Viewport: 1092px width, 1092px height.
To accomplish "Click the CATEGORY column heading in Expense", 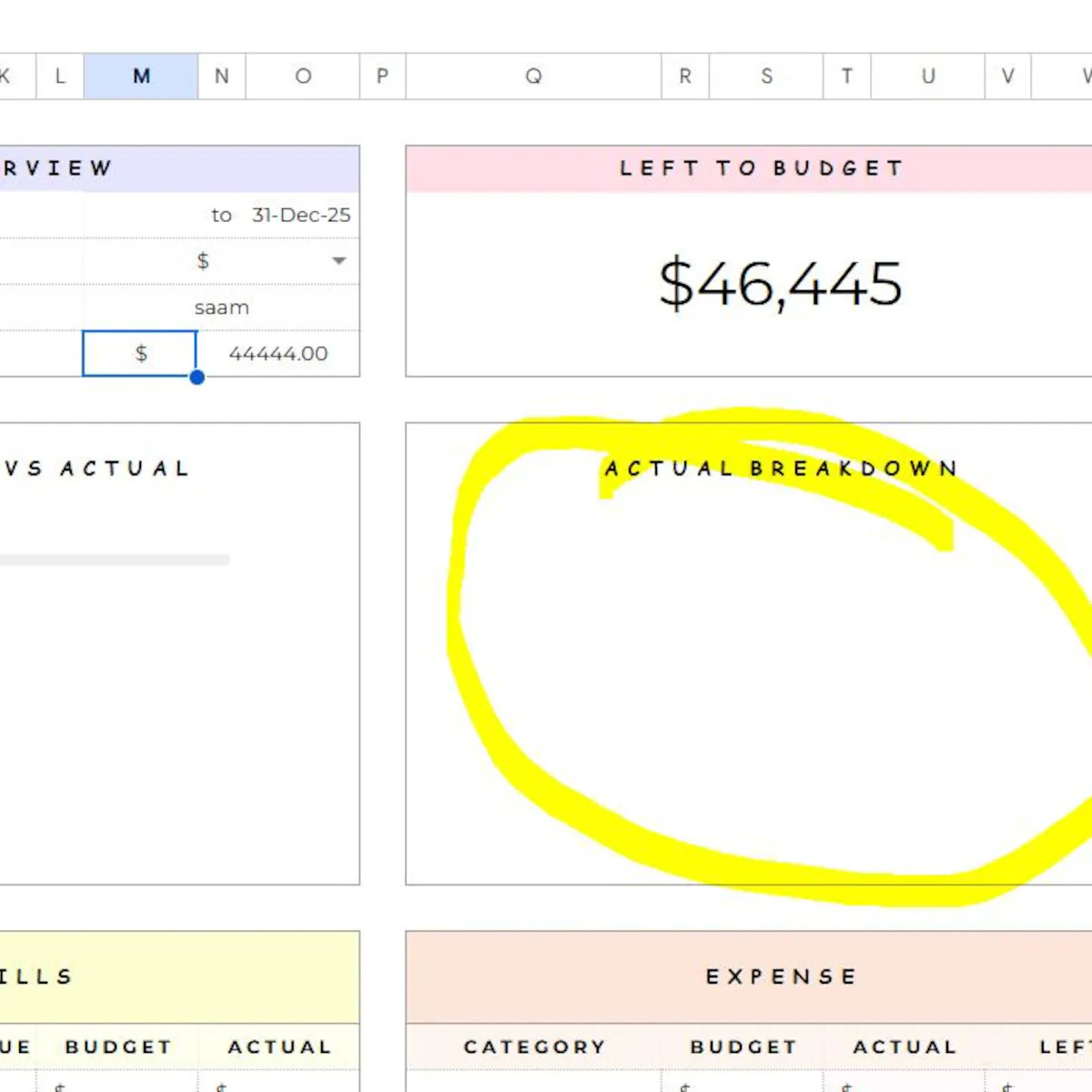I will [x=535, y=1047].
